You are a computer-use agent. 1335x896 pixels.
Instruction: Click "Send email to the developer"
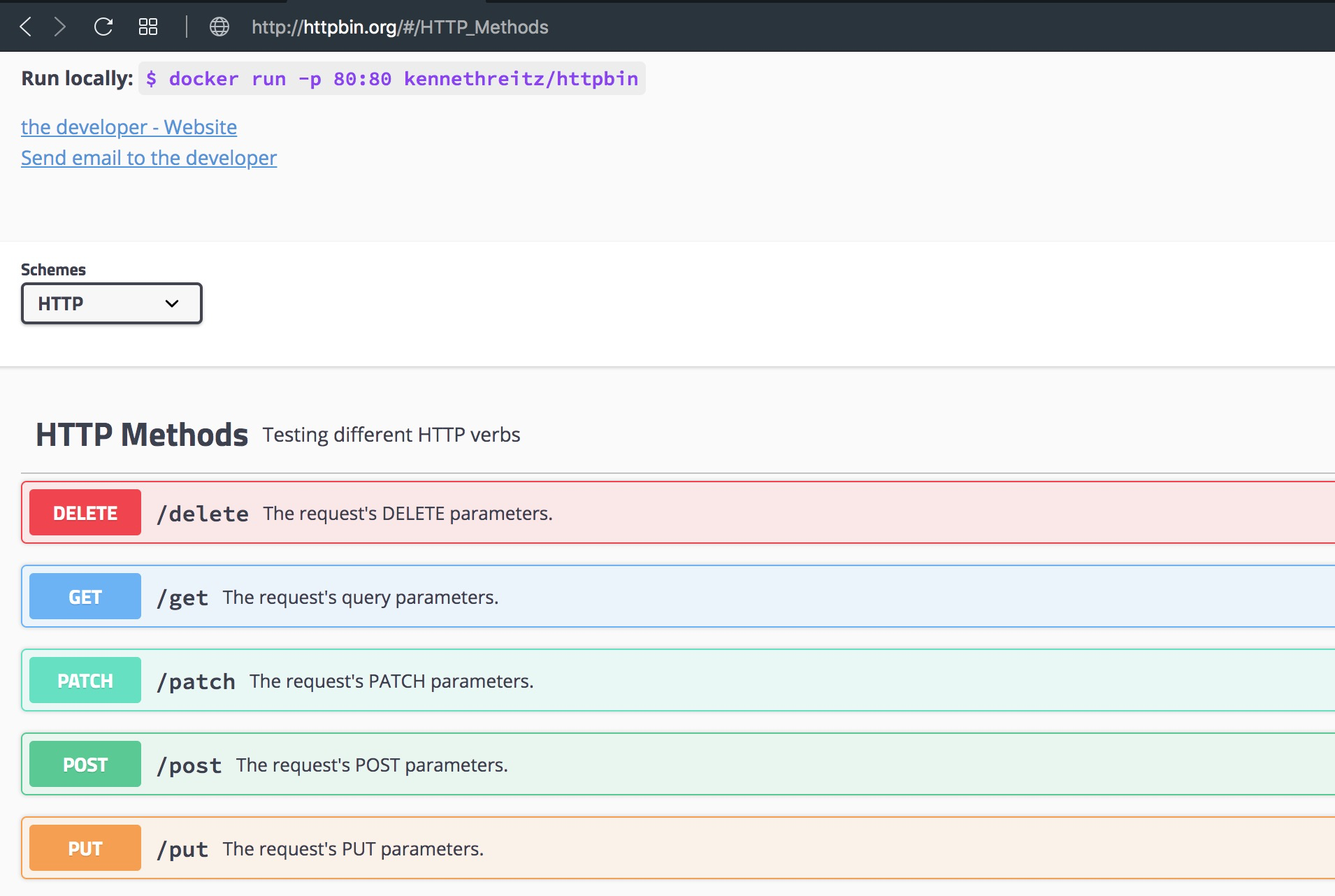(x=148, y=158)
